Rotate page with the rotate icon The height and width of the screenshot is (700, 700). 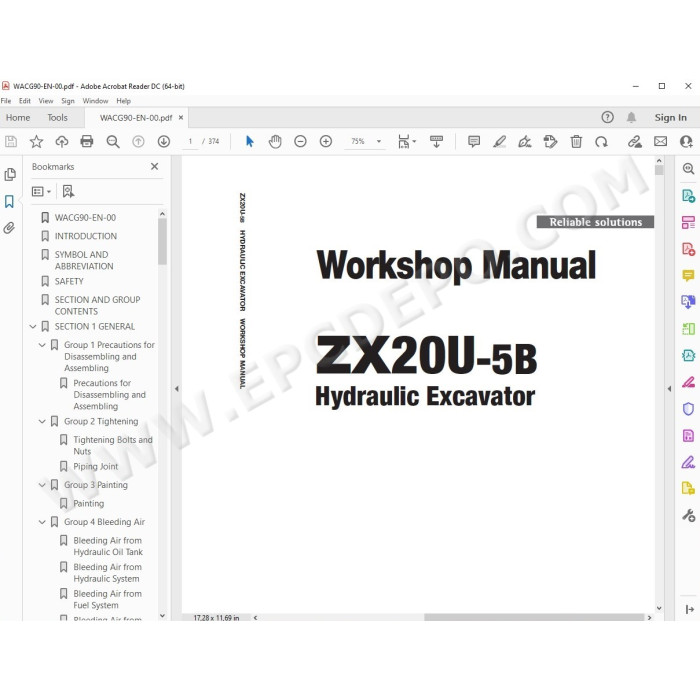click(601, 142)
